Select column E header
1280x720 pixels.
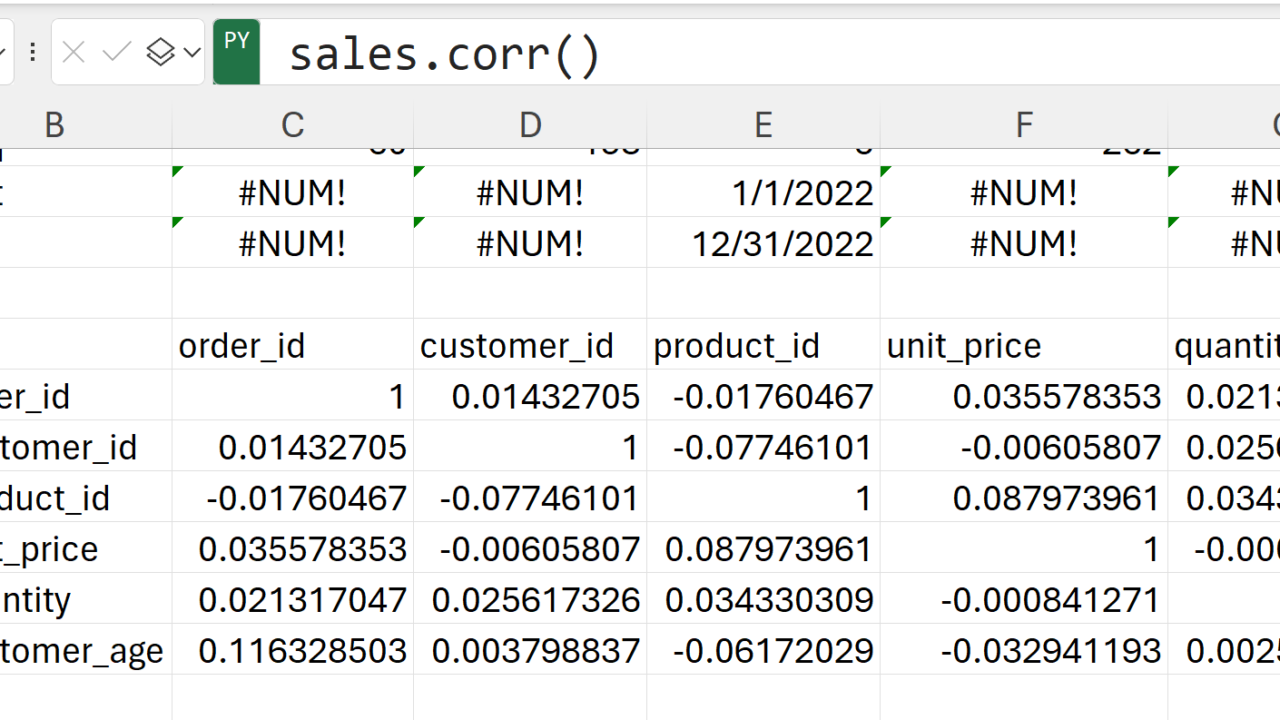763,125
